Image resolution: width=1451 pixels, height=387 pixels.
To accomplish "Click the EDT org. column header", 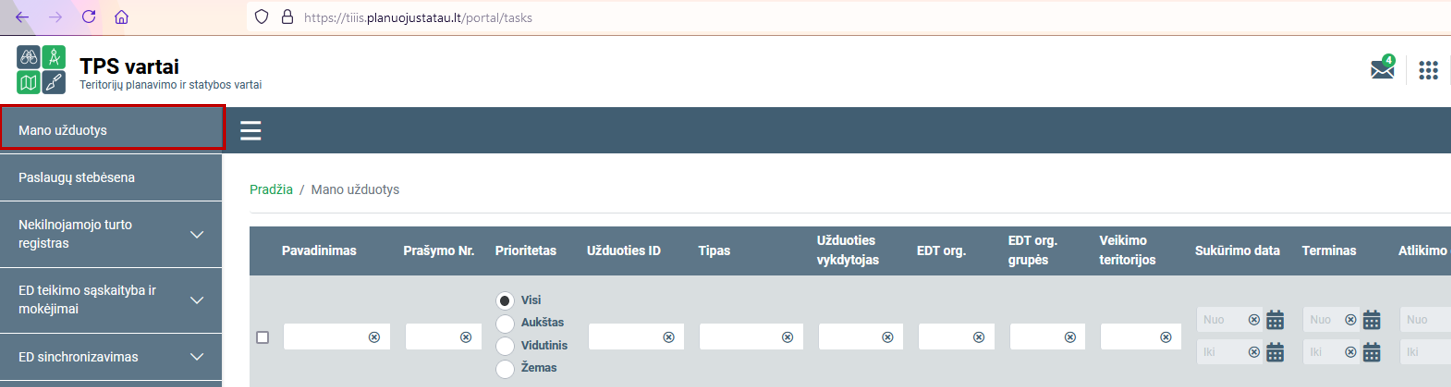I will [x=941, y=251].
